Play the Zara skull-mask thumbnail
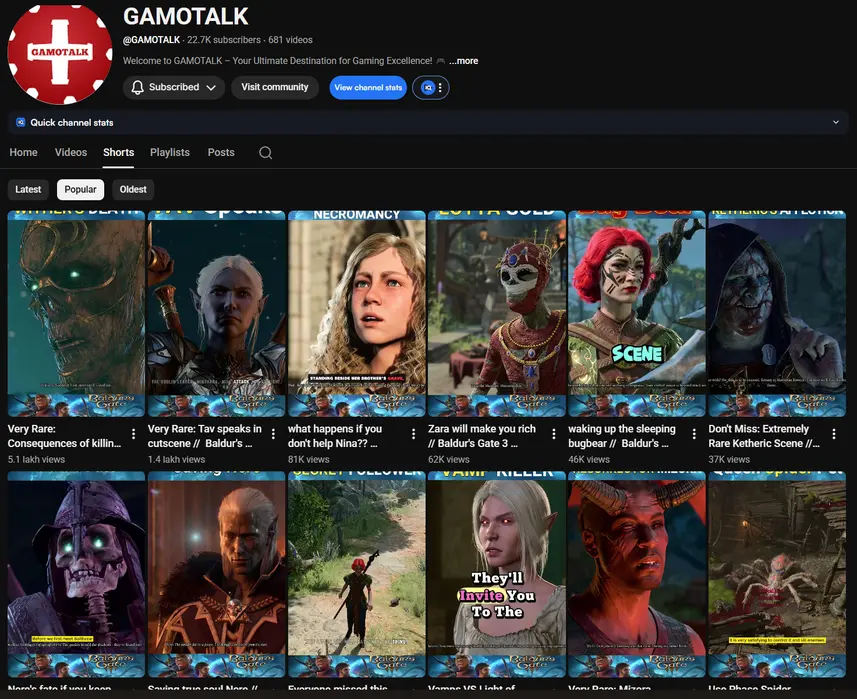 coord(497,314)
